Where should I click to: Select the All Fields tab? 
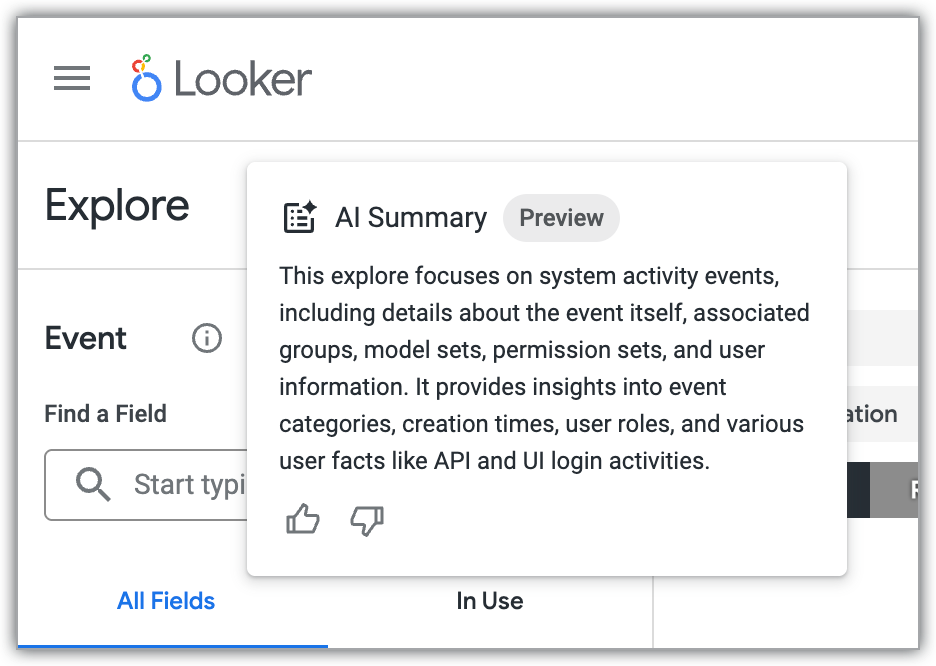166,600
